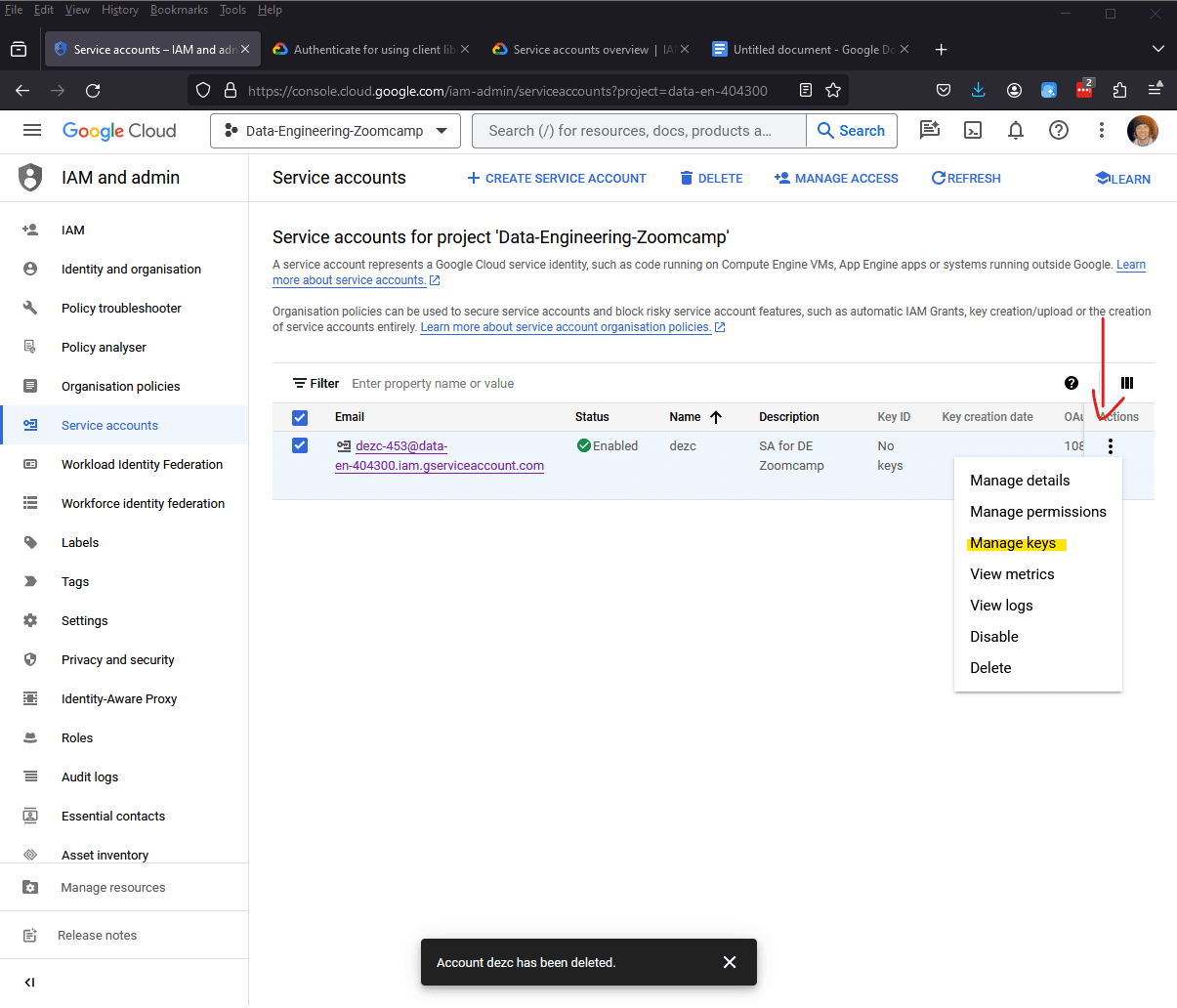Go back with the browser back arrow
Viewport: 1177px width, 1008px height.
pyautogui.click(x=22, y=90)
